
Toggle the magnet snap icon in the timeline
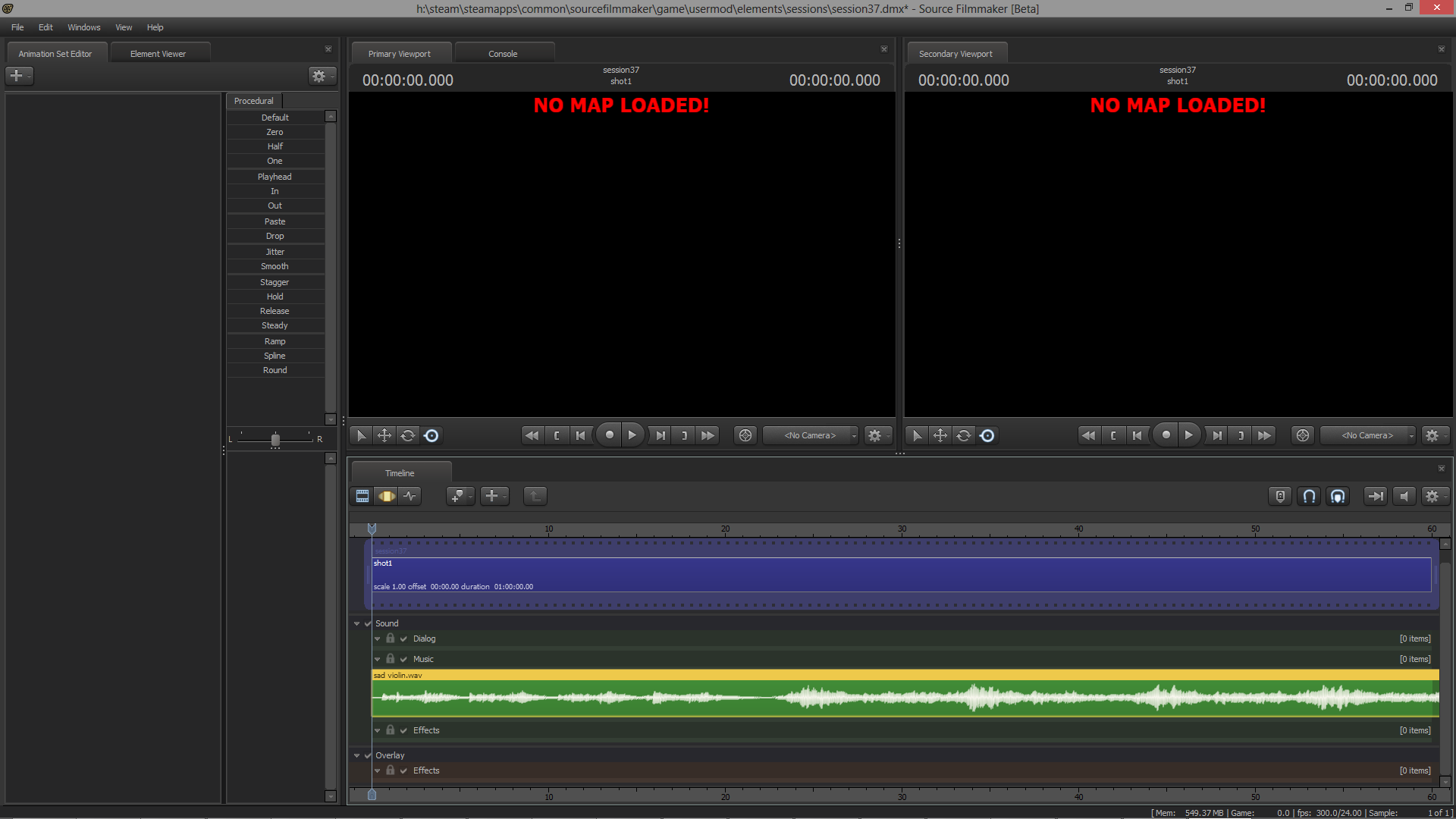point(1309,496)
